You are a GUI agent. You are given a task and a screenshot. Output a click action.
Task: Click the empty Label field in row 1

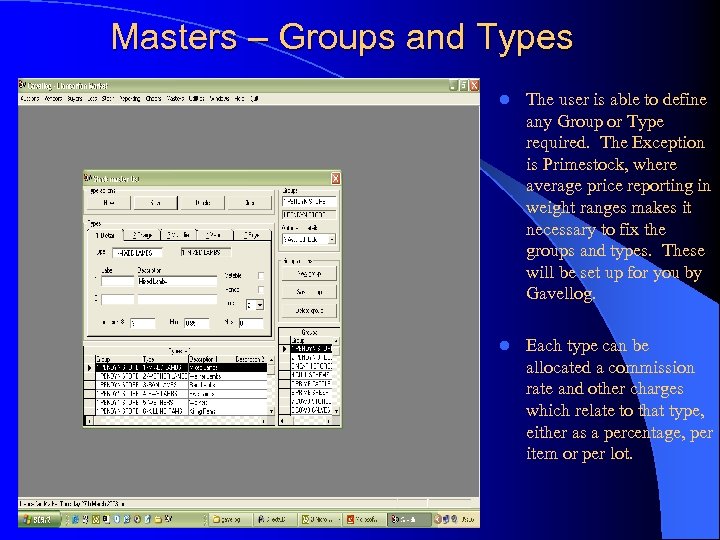(x=117, y=281)
